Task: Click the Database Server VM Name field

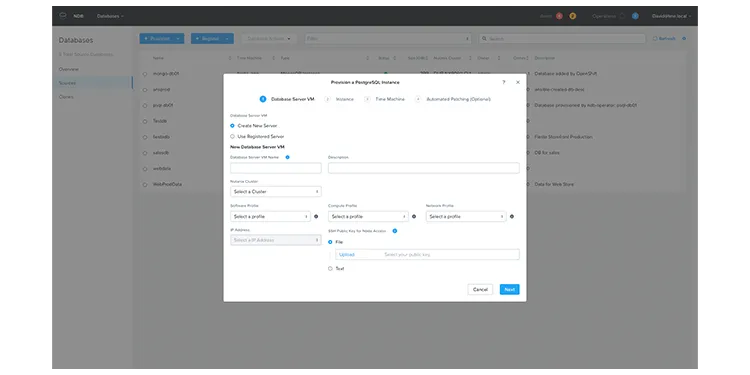Action: [x=276, y=168]
